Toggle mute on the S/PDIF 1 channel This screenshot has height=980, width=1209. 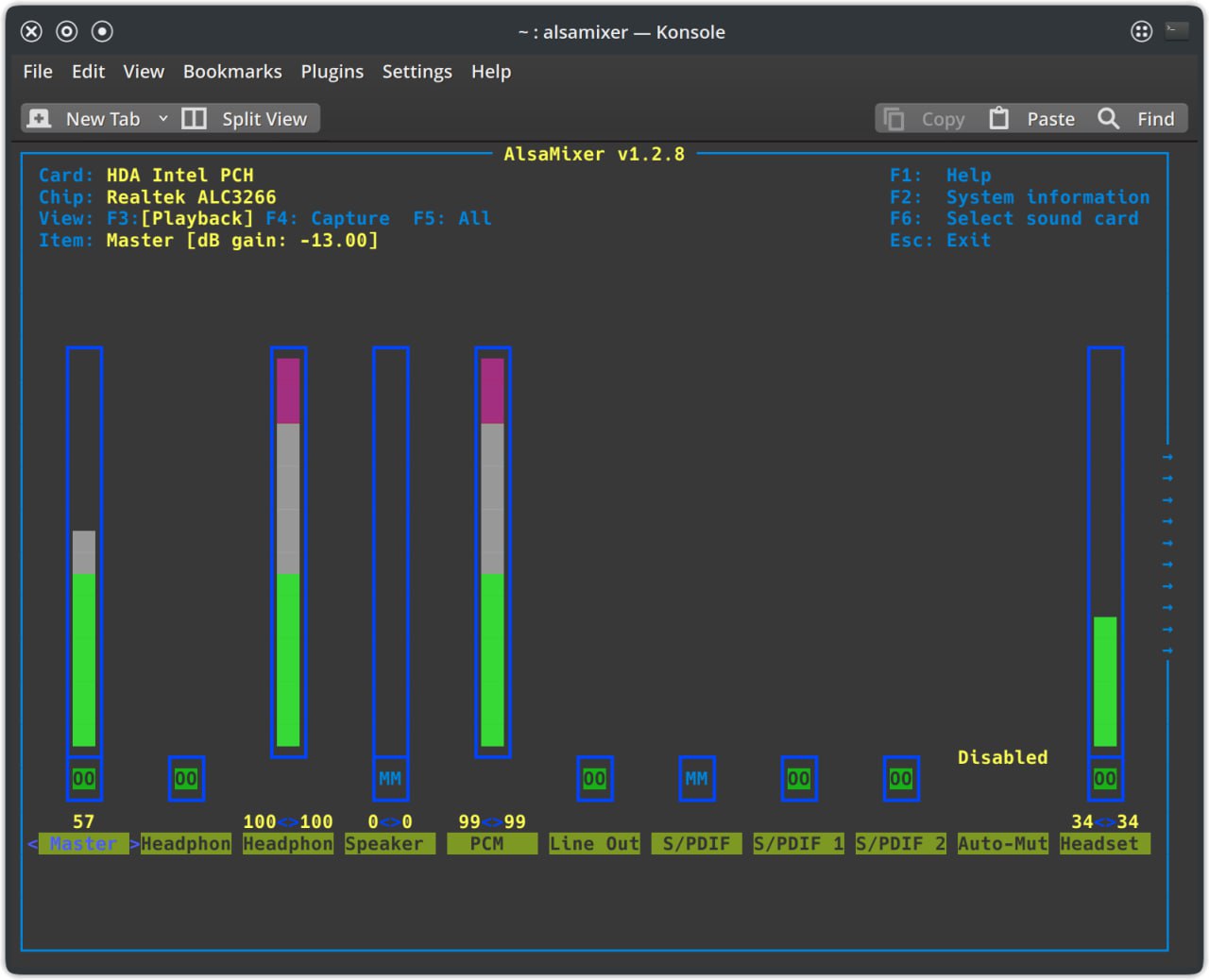tap(798, 779)
